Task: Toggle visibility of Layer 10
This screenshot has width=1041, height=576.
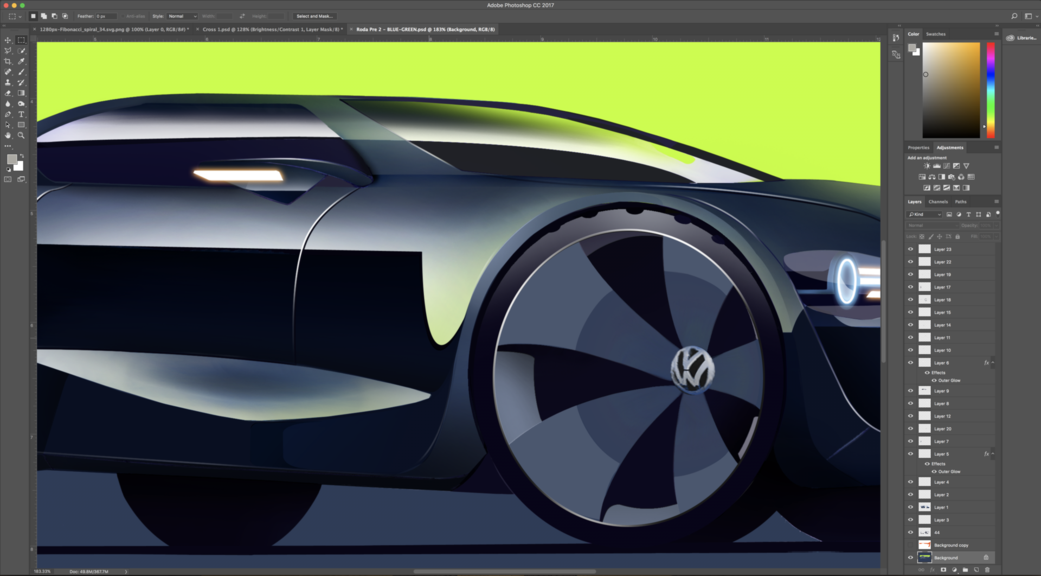Action: click(910, 350)
